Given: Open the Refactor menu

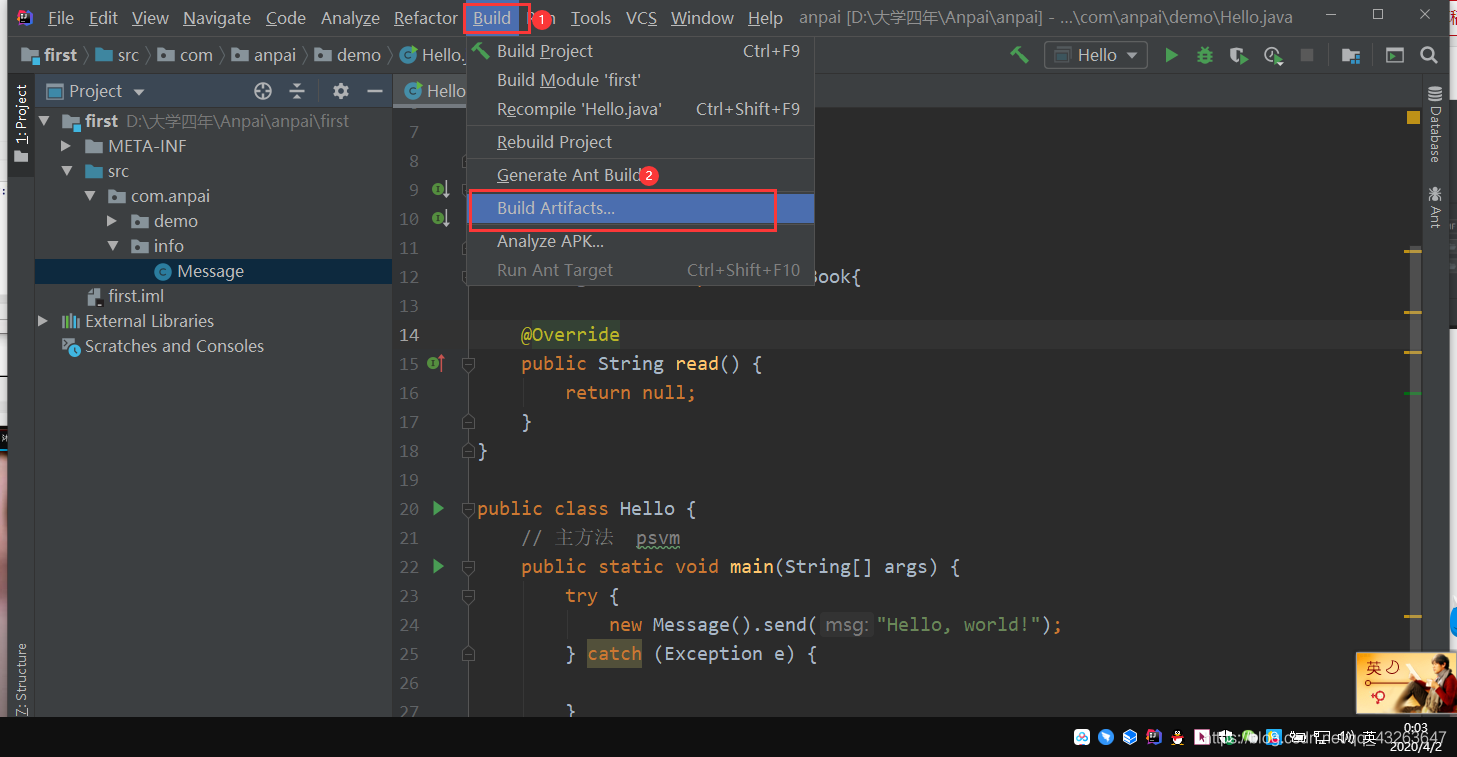Looking at the screenshot, I should point(425,18).
